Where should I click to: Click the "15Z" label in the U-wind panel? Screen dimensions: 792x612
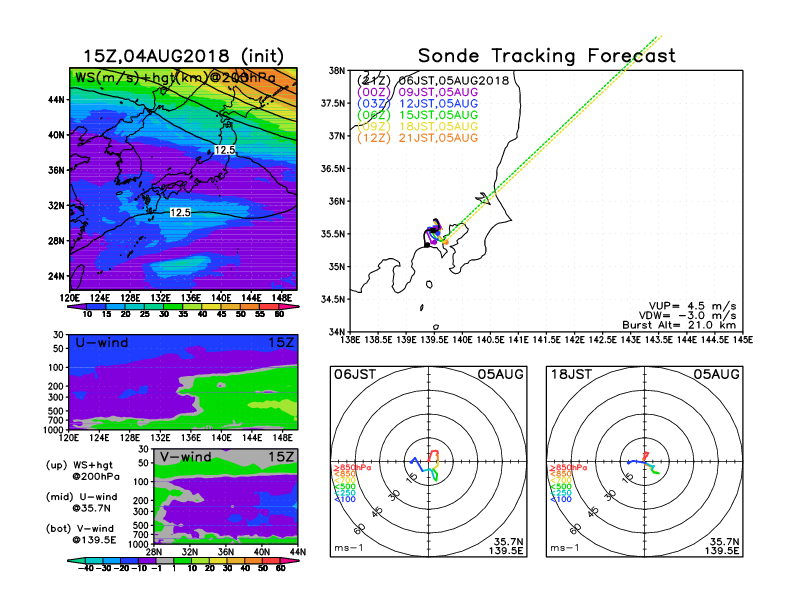[x=281, y=343]
